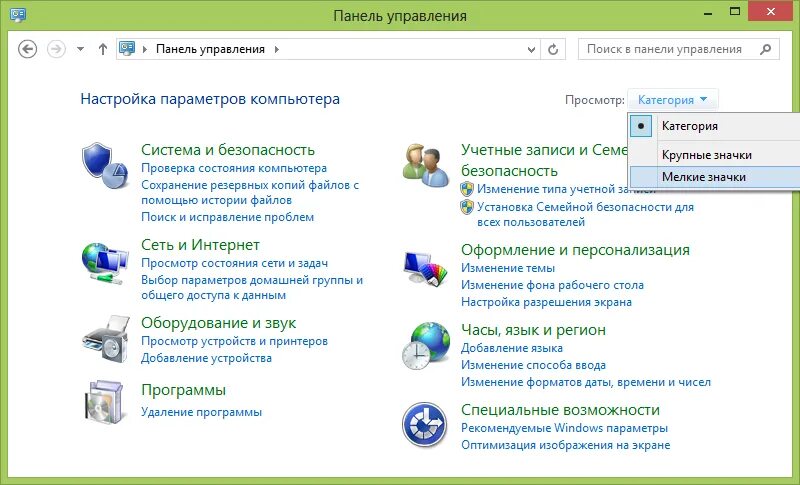Expand arrow before Панель управления breadcrumb
800x485 pixels.
pos(145,49)
